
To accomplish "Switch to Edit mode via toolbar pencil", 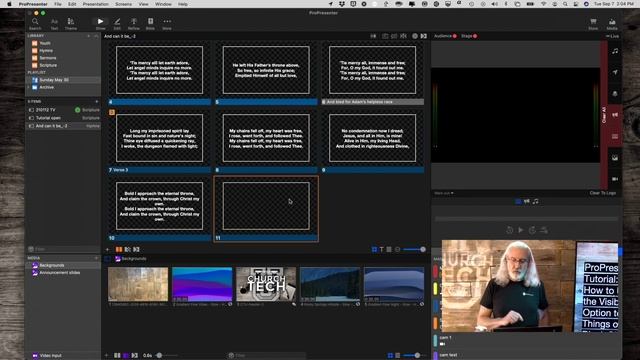I will point(117,24).
